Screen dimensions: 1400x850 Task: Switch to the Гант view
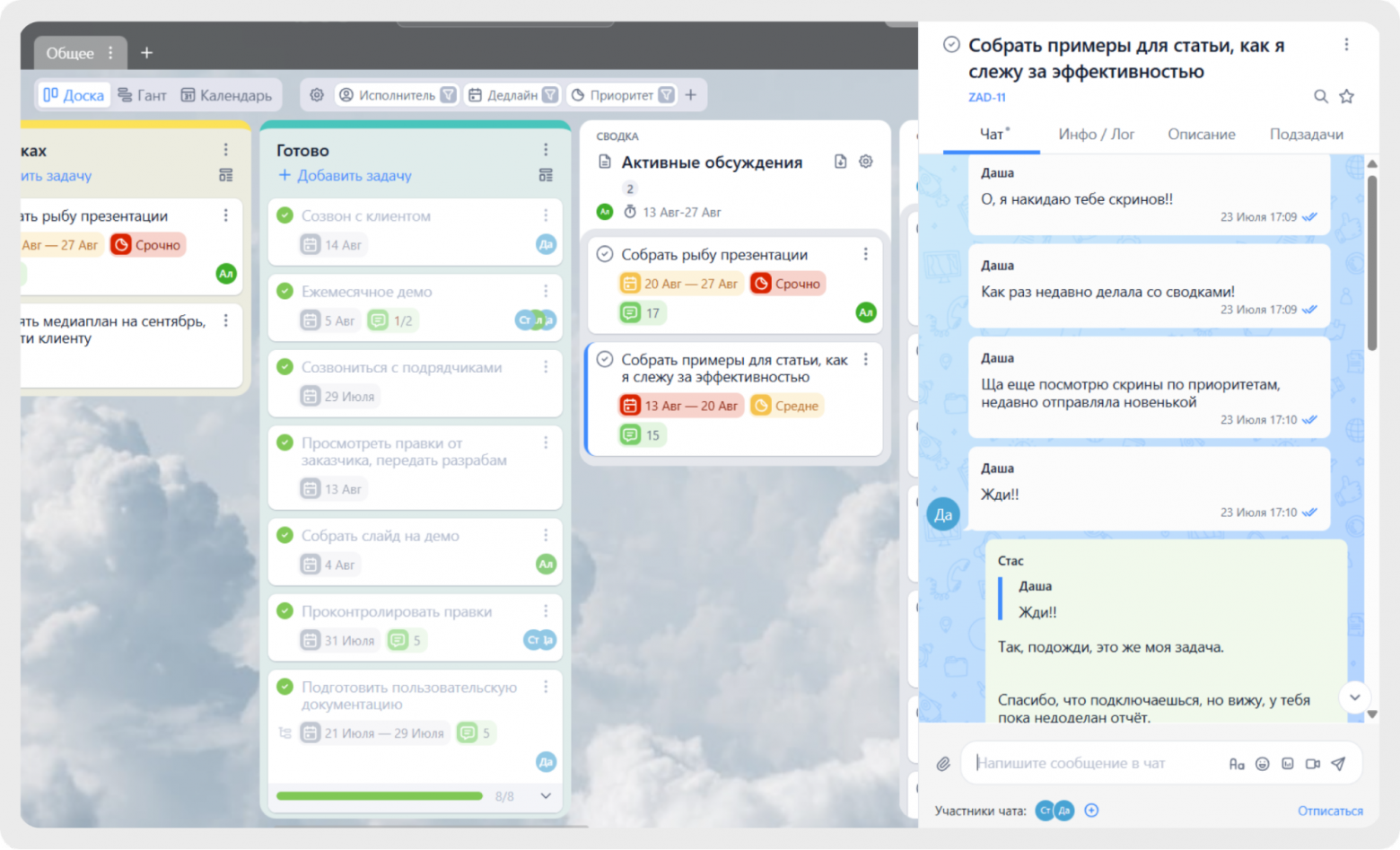point(143,95)
